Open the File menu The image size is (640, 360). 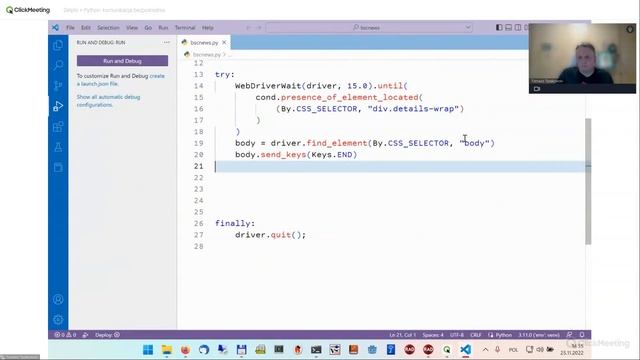click(70, 28)
